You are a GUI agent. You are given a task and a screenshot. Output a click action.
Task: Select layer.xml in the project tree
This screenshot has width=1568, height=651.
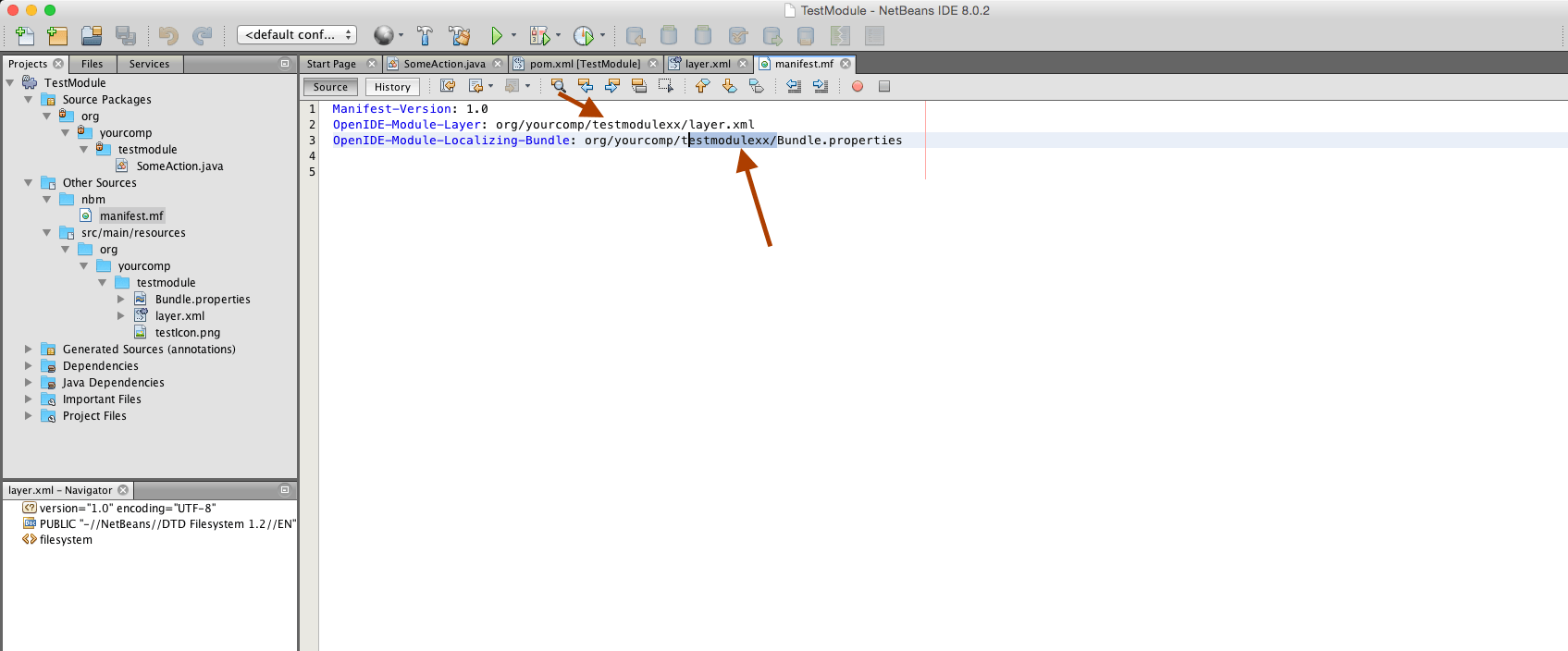179,316
